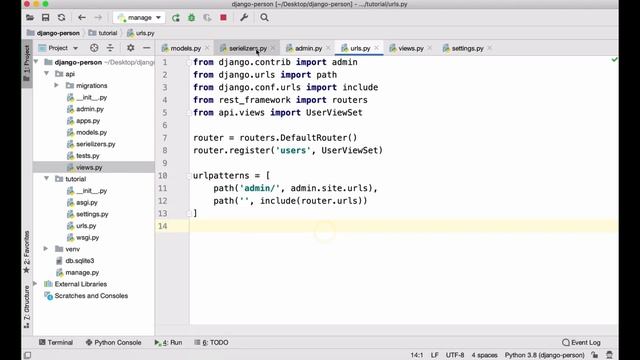Start debugging with the green bug icon
Viewport: 640px width, 360px height.
point(191,18)
